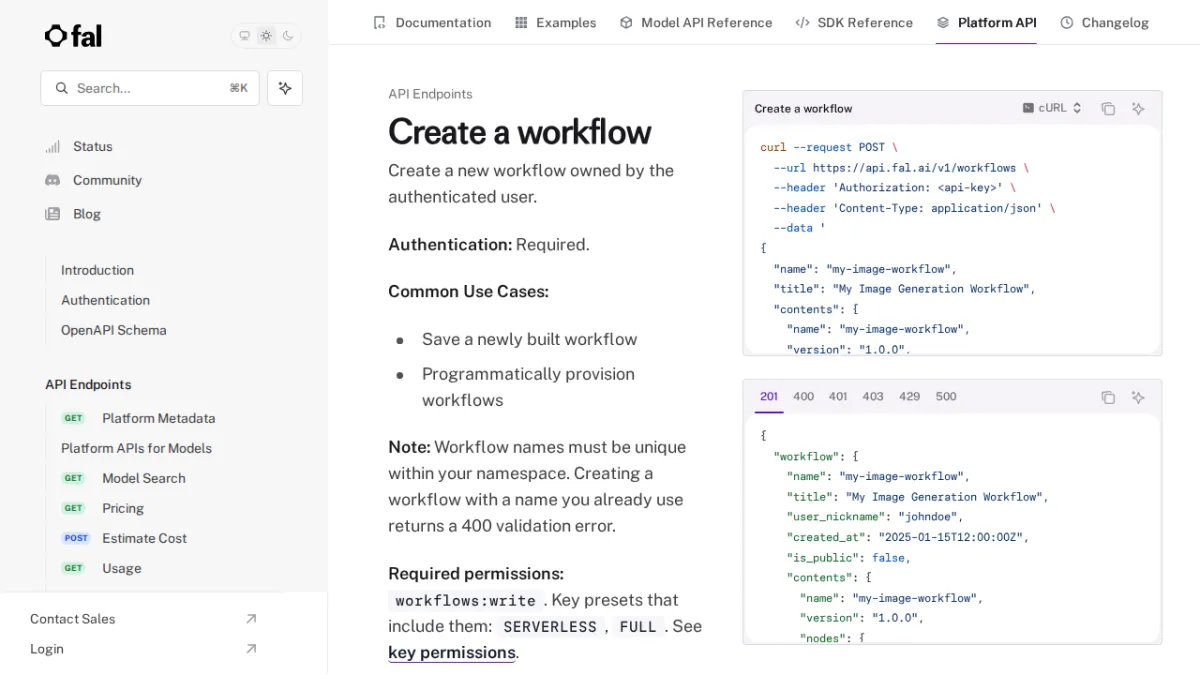Screen dimensions: 1200x675
Task: Select 500 response tab
Action: point(946,396)
